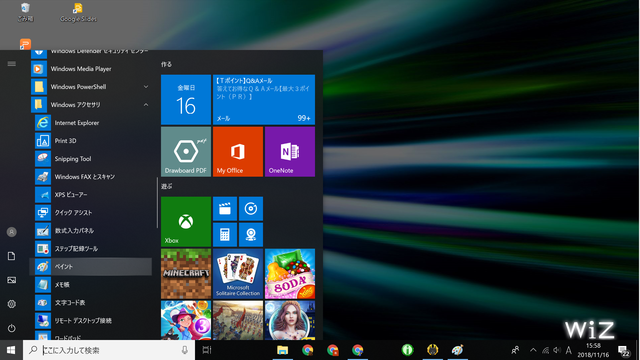Expand the Windows PowerShell folder

tap(146, 87)
